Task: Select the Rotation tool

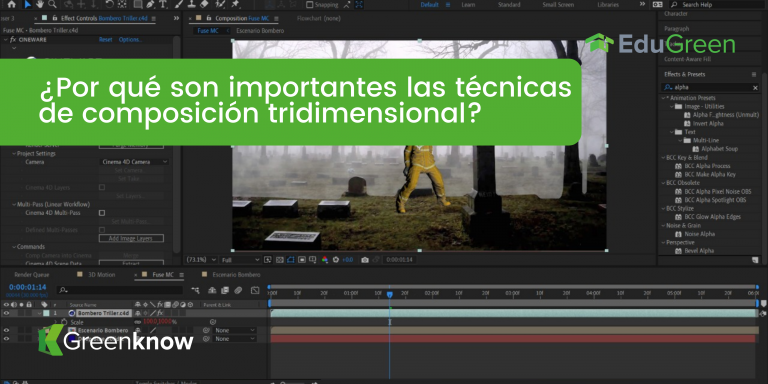Action: pyautogui.click(x=110, y=4)
